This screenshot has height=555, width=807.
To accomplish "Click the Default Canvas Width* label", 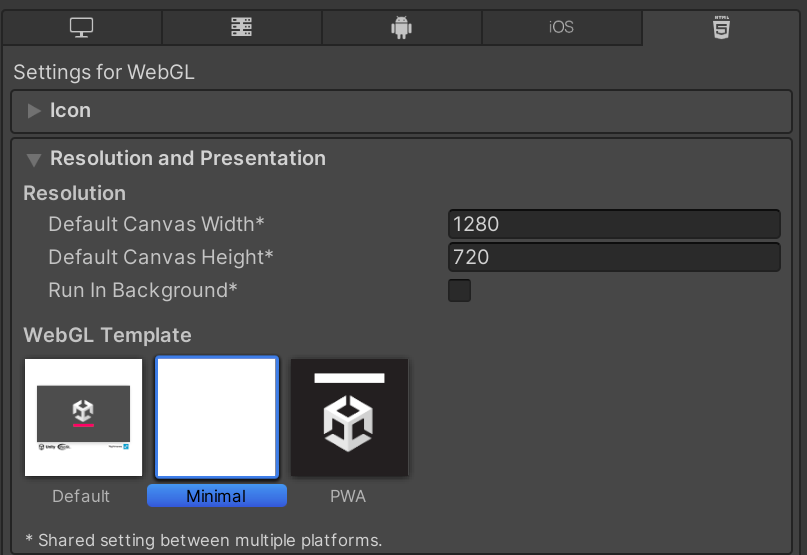I will point(156,224).
